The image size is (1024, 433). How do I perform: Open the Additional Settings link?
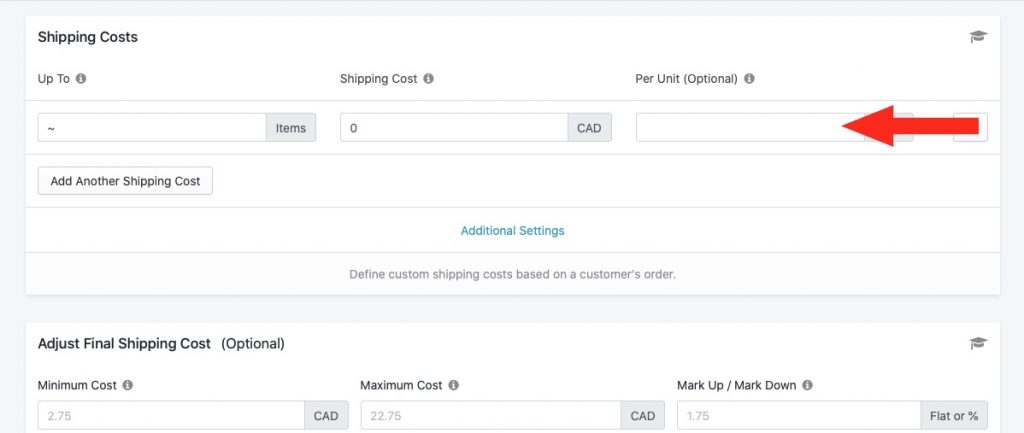pyautogui.click(x=513, y=231)
